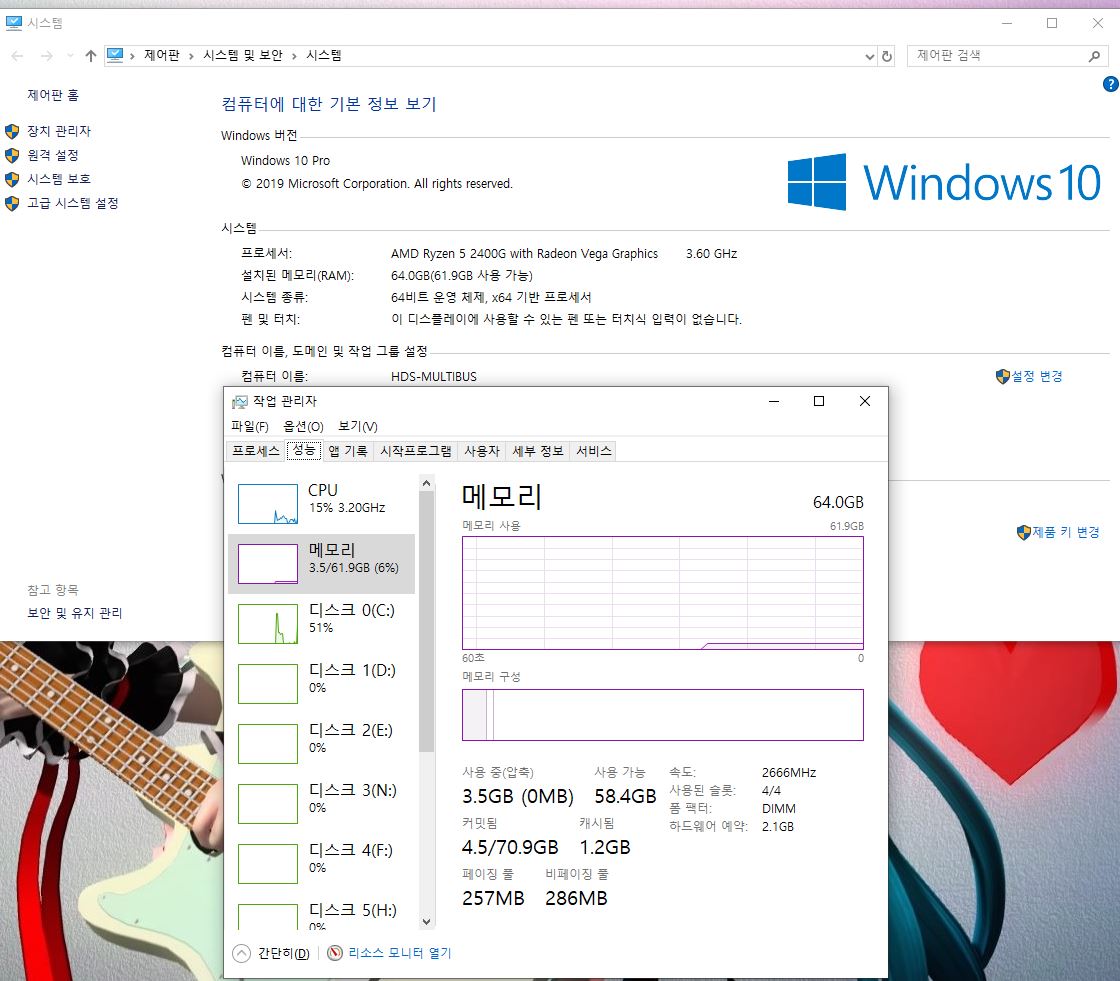Switch to 사용자 tab
This screenshot has height=981, width=1120.
[x=482, y=451]
